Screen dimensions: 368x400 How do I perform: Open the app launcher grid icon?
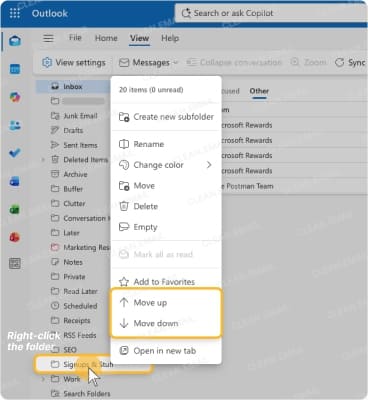coord(15,13)
